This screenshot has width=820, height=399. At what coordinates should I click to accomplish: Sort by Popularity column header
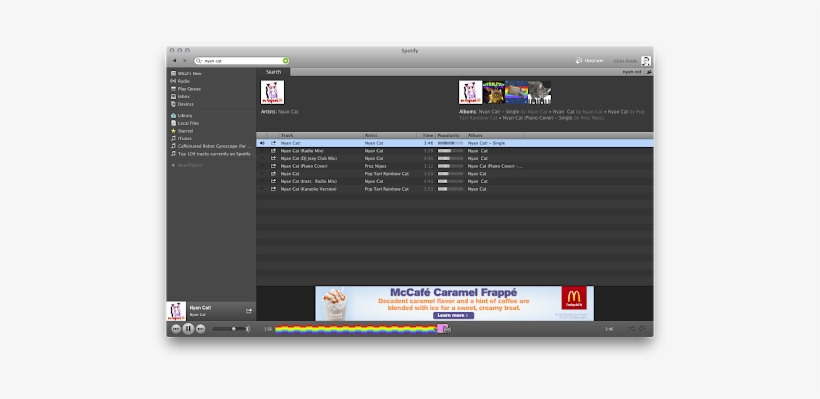point(451,135)
